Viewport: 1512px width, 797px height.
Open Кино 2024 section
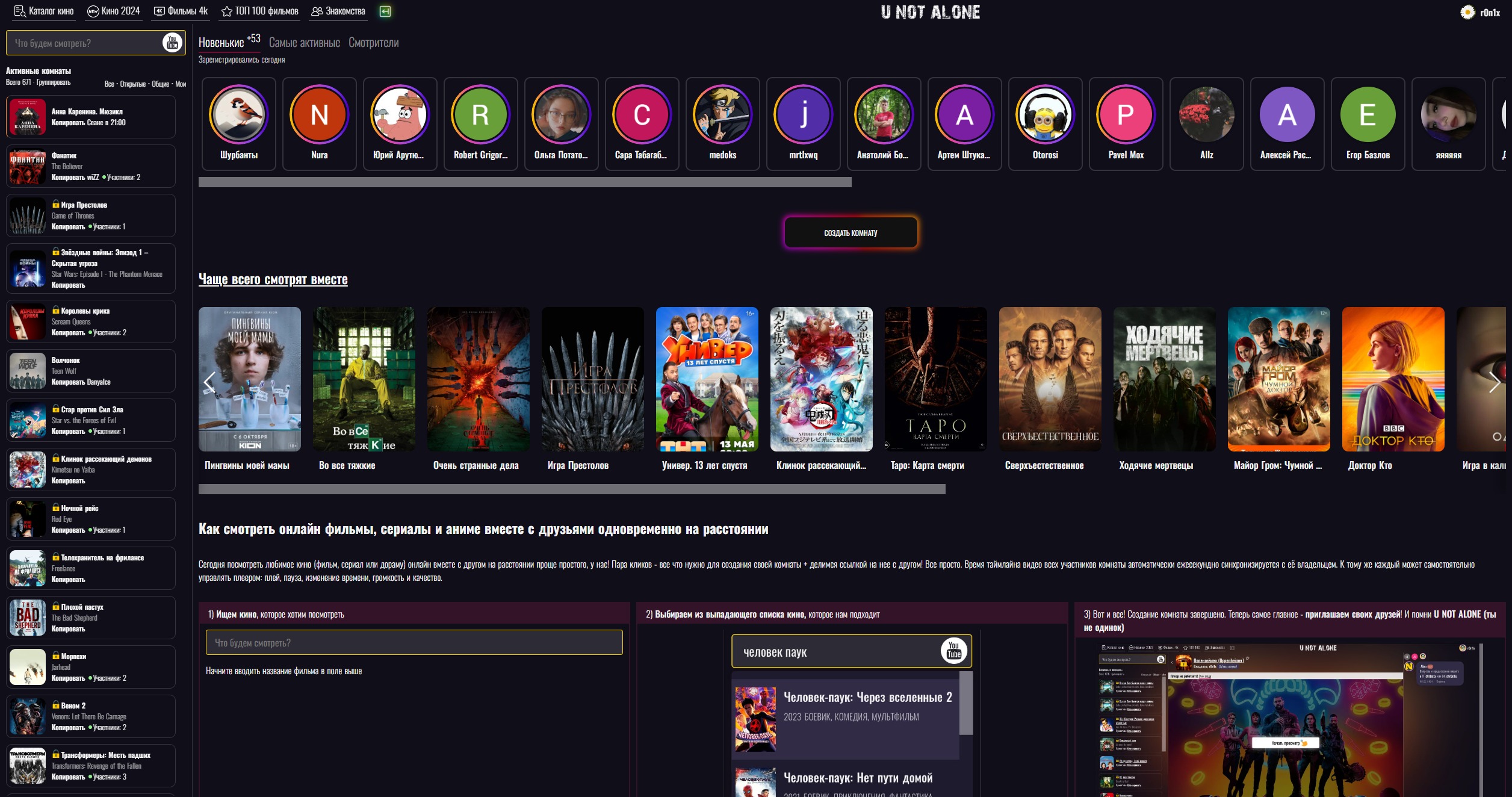(114, 11)
